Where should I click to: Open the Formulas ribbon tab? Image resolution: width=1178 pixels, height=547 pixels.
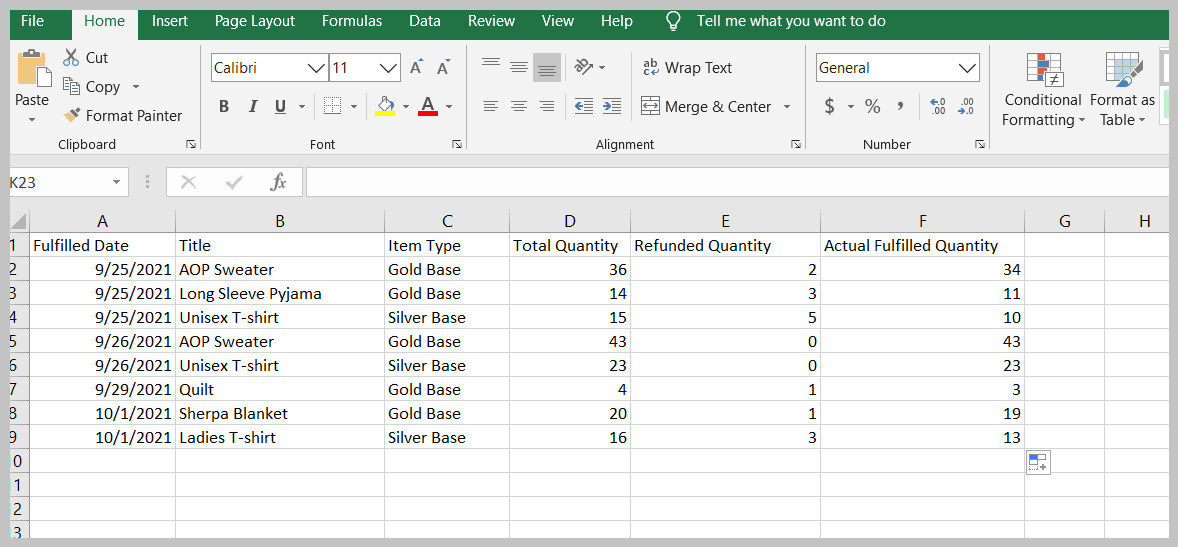click(x=351, y=21)
